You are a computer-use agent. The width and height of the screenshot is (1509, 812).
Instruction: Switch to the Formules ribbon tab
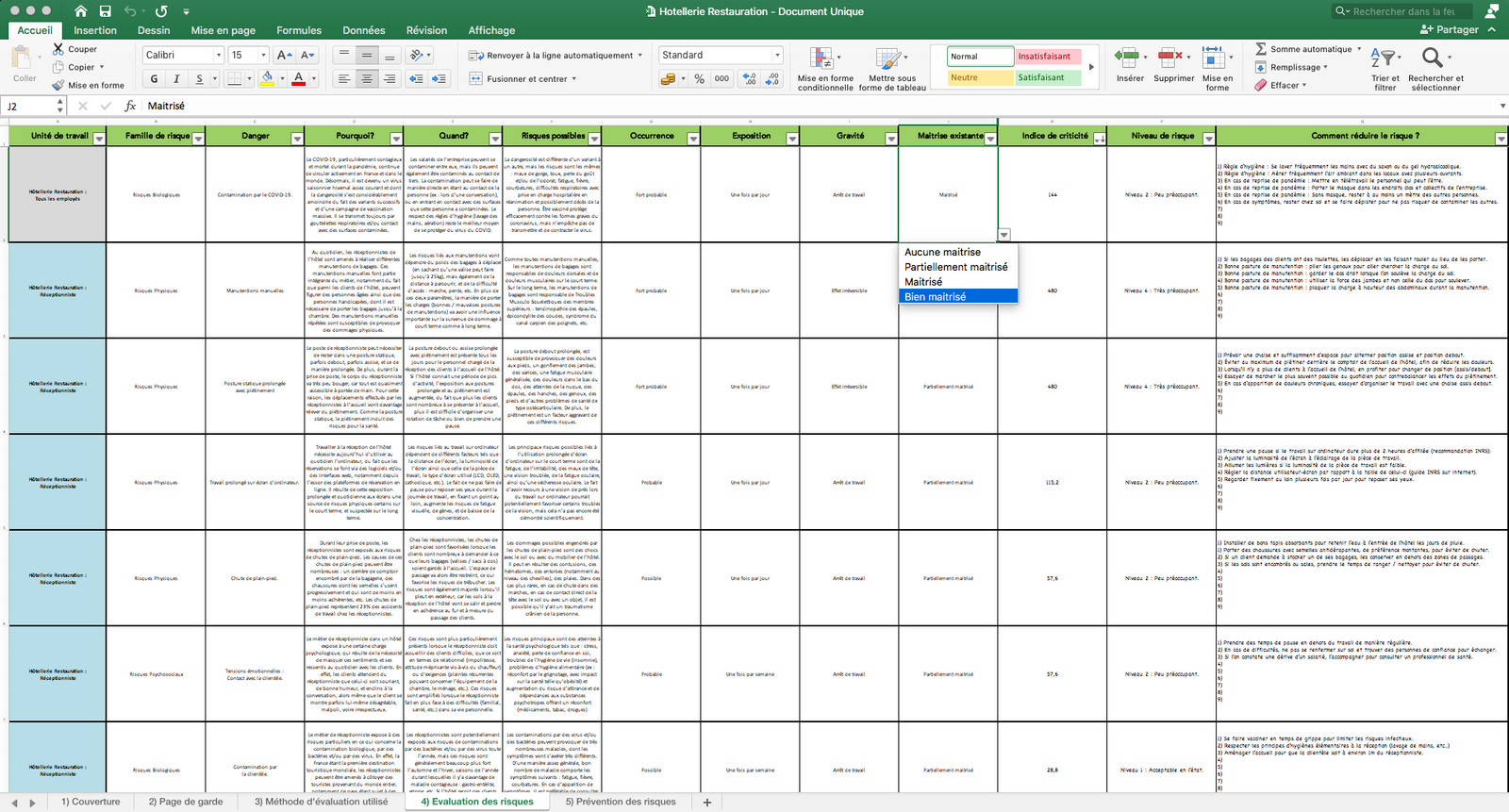pyautogui.click(x=299, y=30)
